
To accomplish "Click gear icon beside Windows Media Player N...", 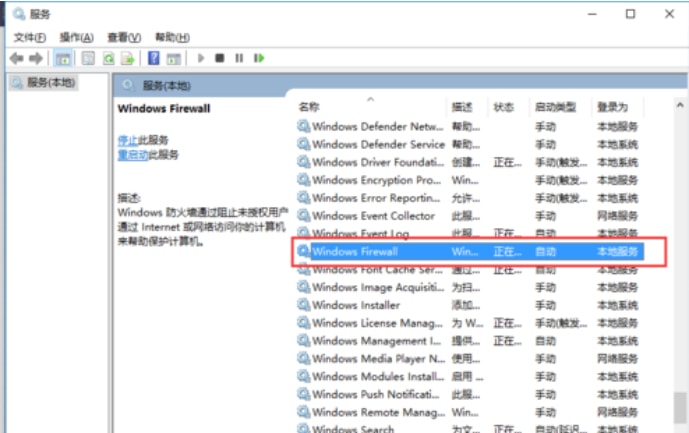I will [304, 358].
